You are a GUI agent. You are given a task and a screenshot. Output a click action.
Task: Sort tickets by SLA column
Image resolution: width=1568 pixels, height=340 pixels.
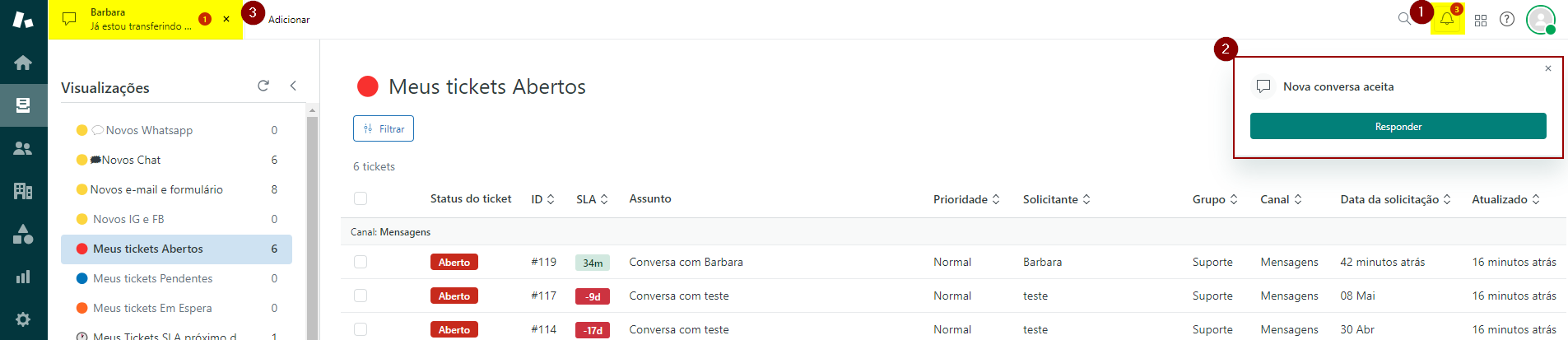(591, 199)
